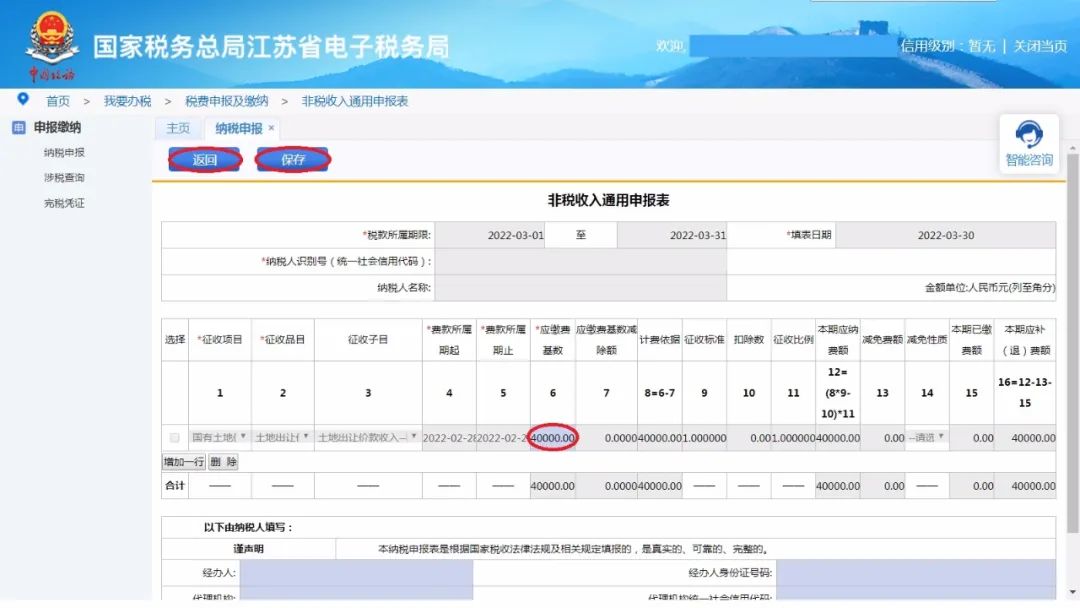Select the 纳税申报 tab
Image resolution: width=1080 pixels, height=608 pixels.
(239, 128)
